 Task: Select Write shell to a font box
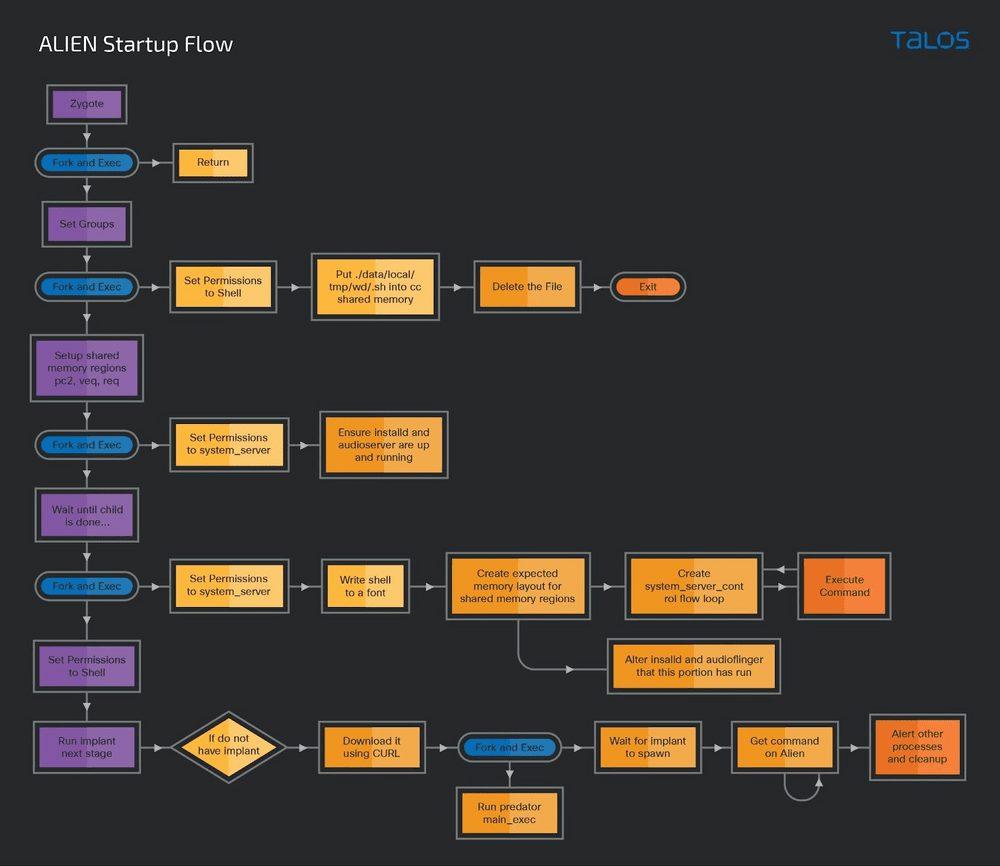pyautogui.click(x=367, y=586)
